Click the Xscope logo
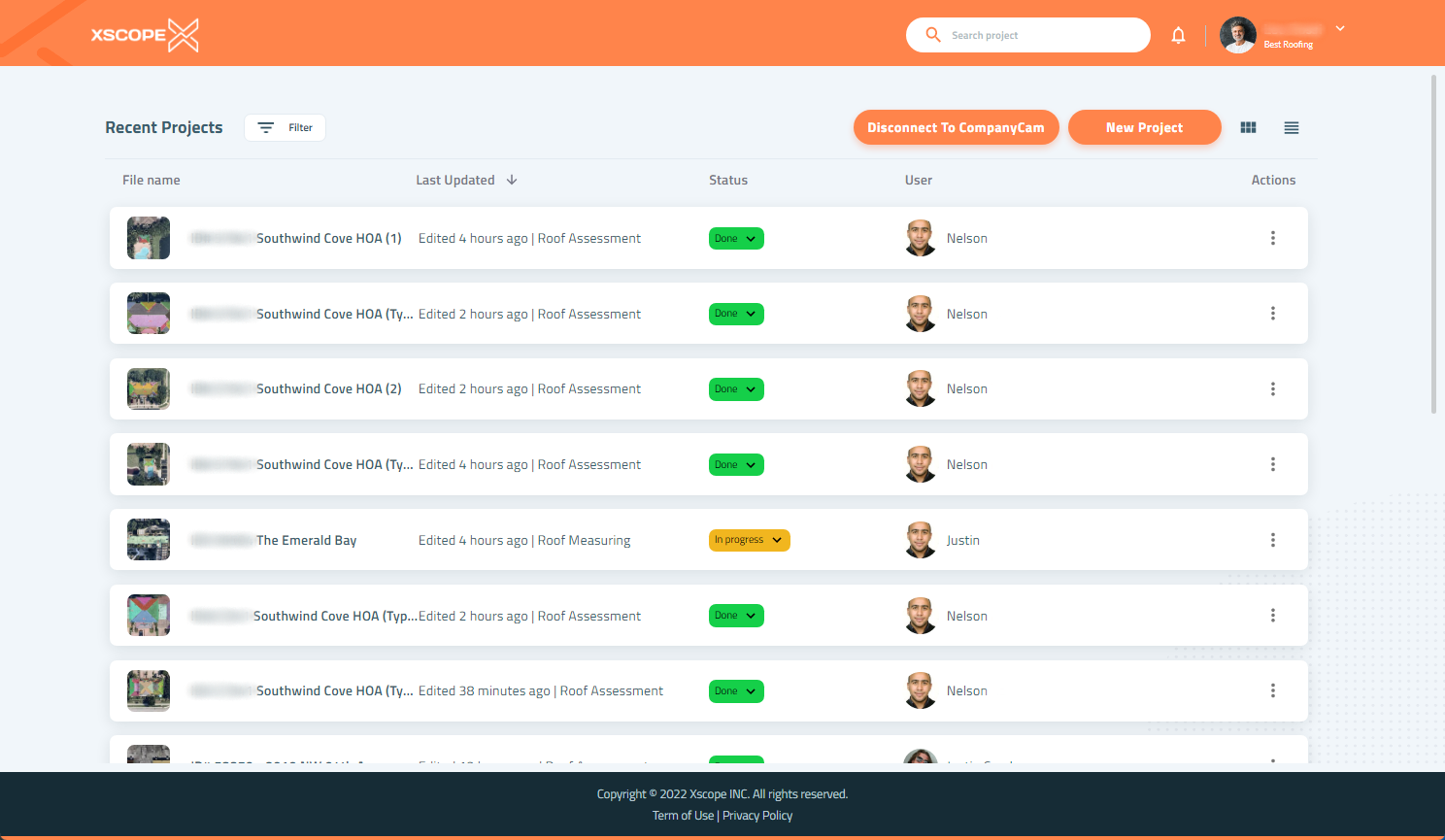This screenshot has height=840, width=1445. (145, 35)
